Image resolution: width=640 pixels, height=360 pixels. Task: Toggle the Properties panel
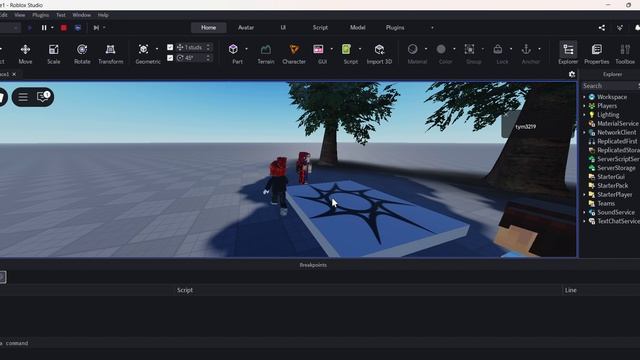(597, 53)
